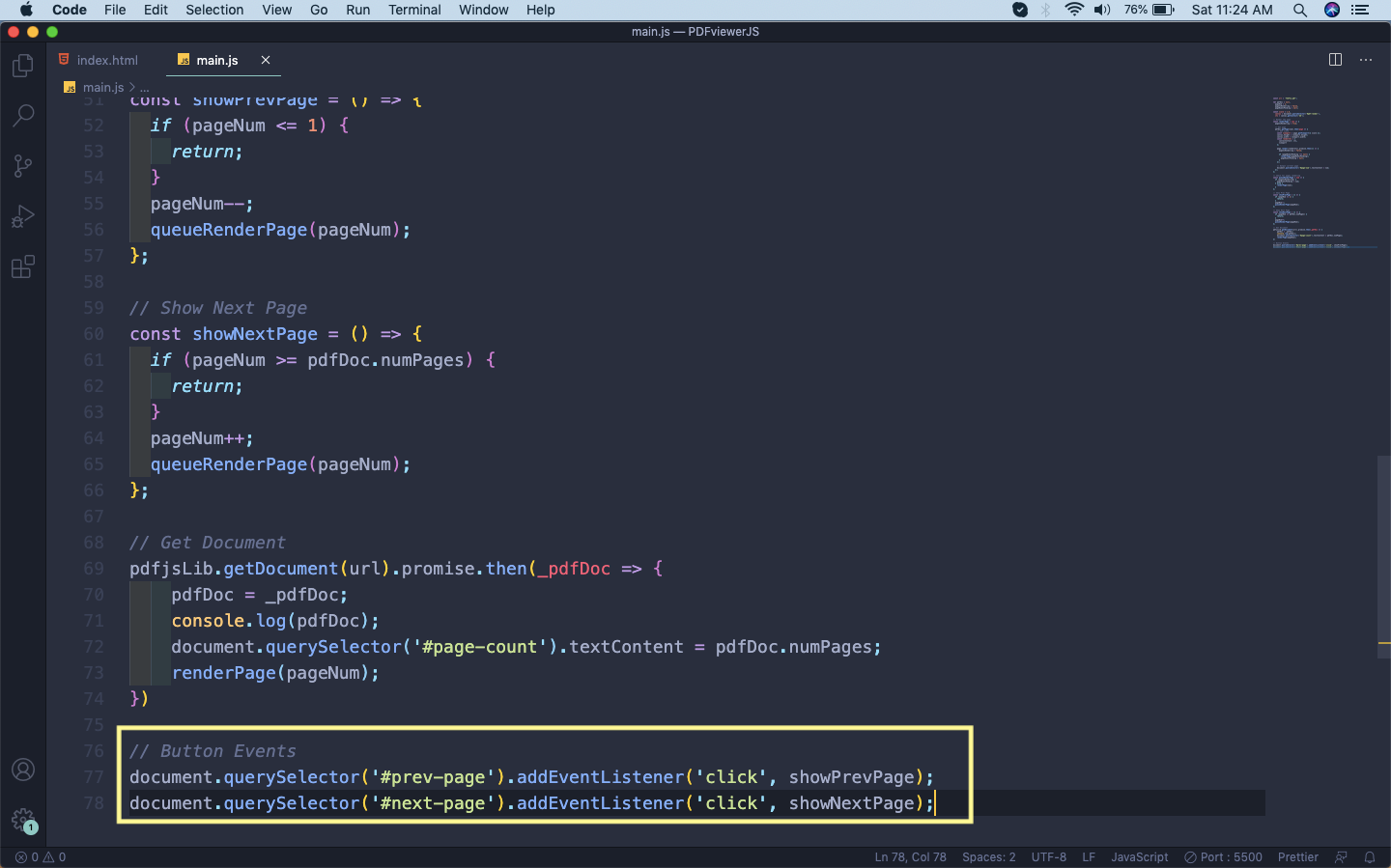This screenshot has height=868, width=1391.
Task: Open the Explorer view in the activity bar
Action: pos(23,65)
